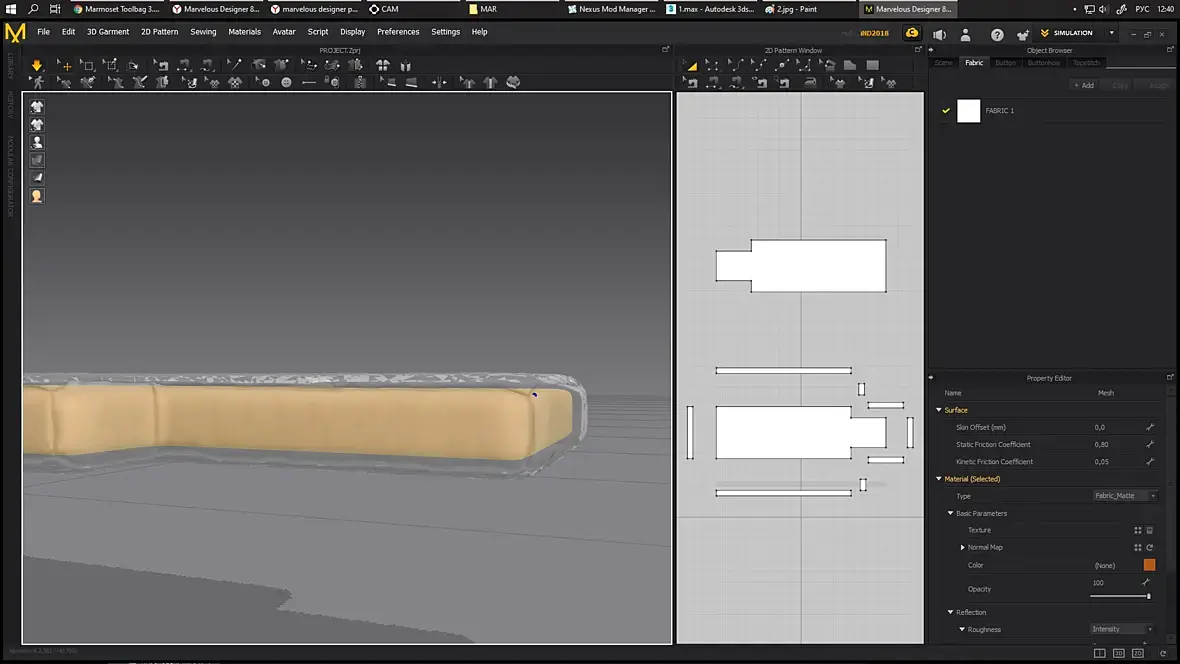The height and width of the screenshot is (664, 1180).
Task: Collapse the Surface section
Action: 939,410
